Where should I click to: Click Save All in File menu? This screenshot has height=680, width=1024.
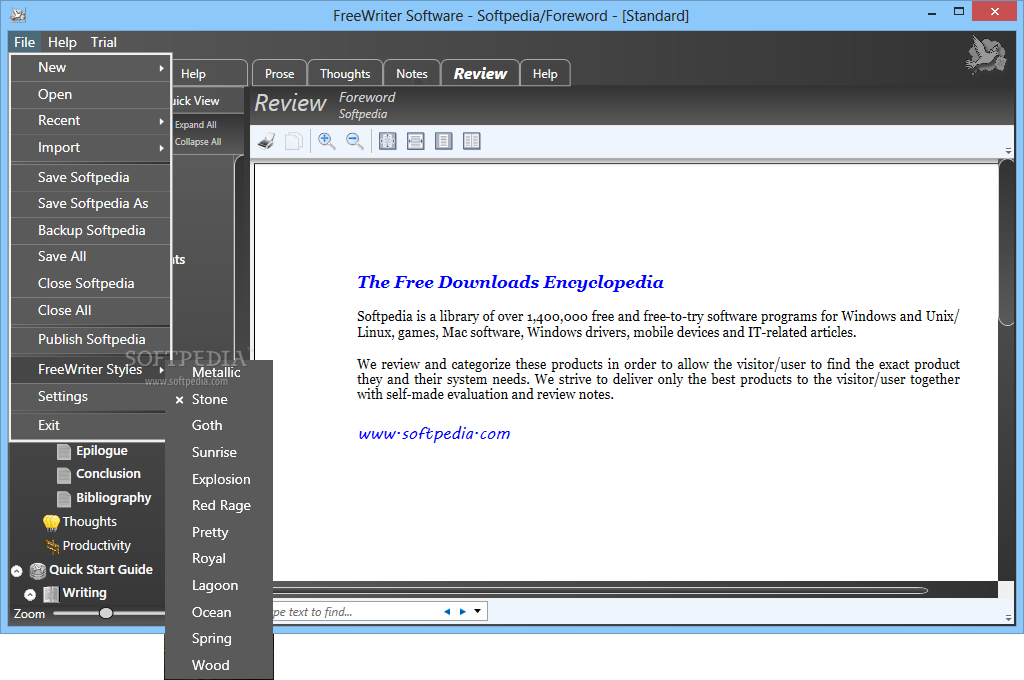(x=91, y=257)
